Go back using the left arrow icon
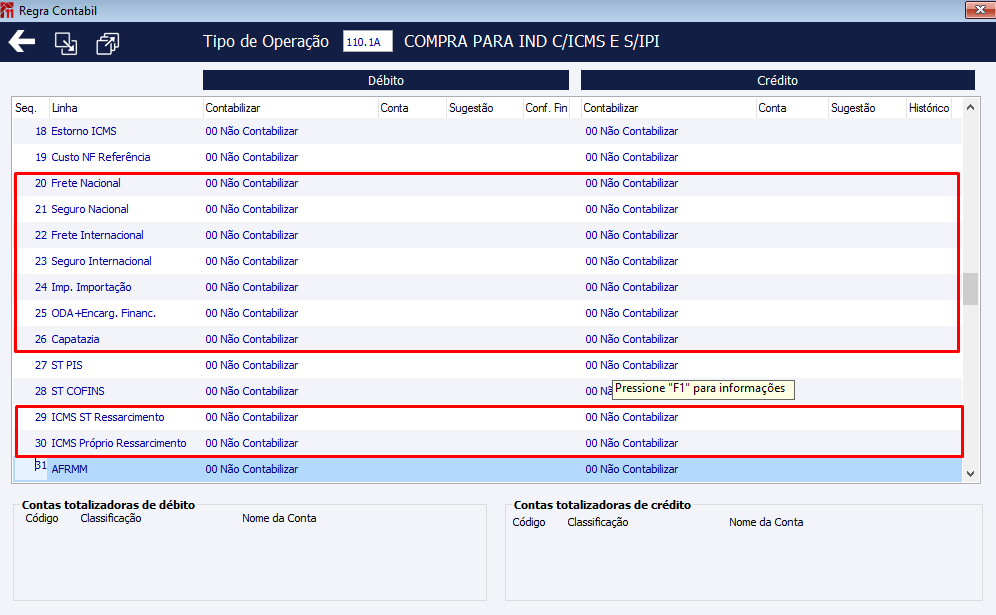Screen dimensions: 996x615 pyautogui.click(x=22, y=42)
